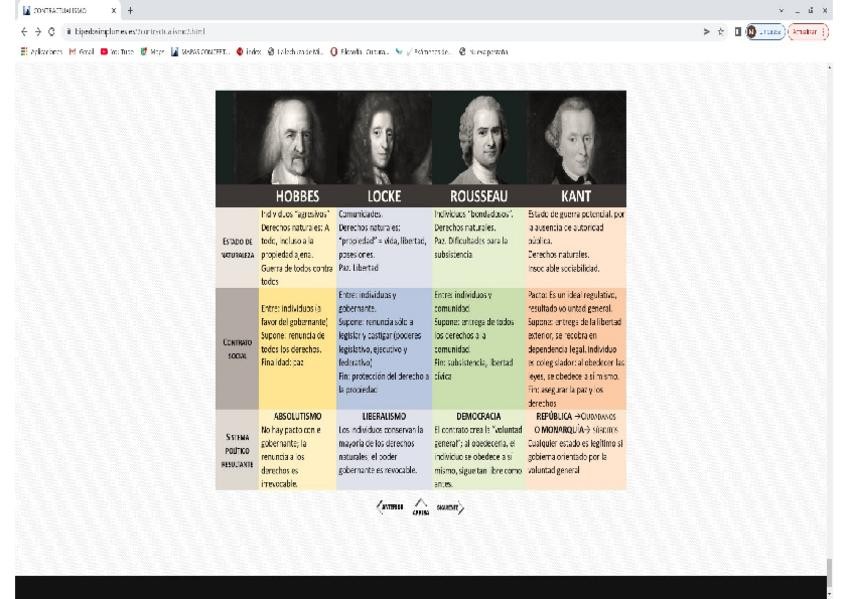This screenshot has width=848, height=599.
Task: Click the Arriba up-arrow button
Action: [419, 508]
